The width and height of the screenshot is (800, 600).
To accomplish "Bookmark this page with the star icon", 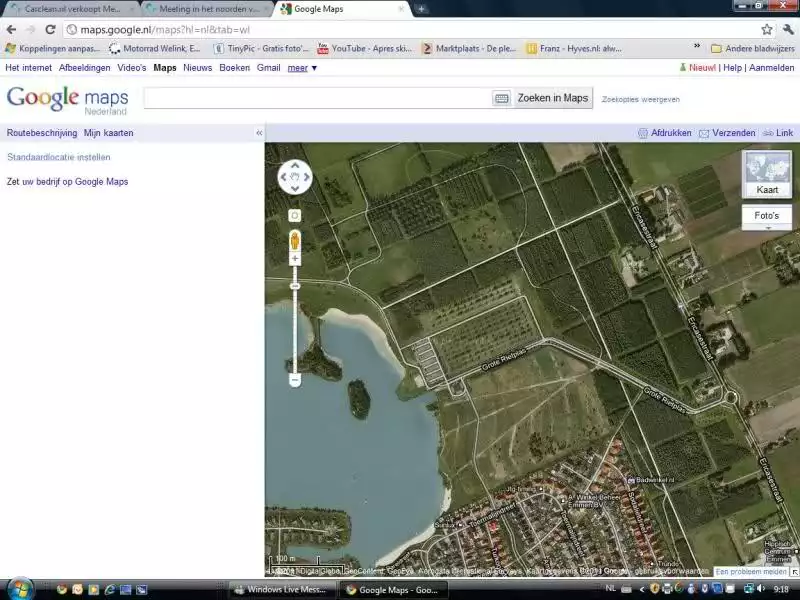I will coord(766,30).
